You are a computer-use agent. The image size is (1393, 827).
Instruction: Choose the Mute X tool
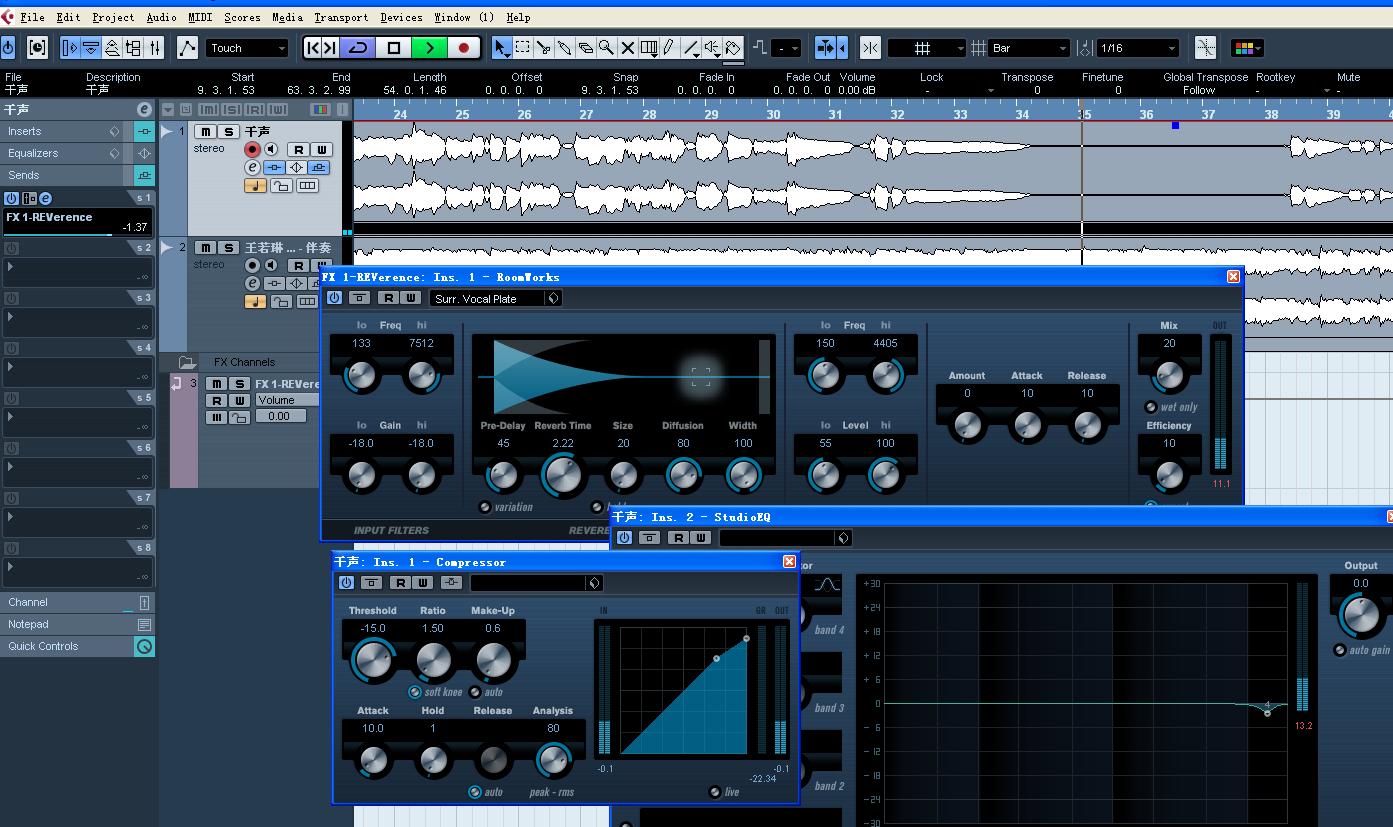628,48
